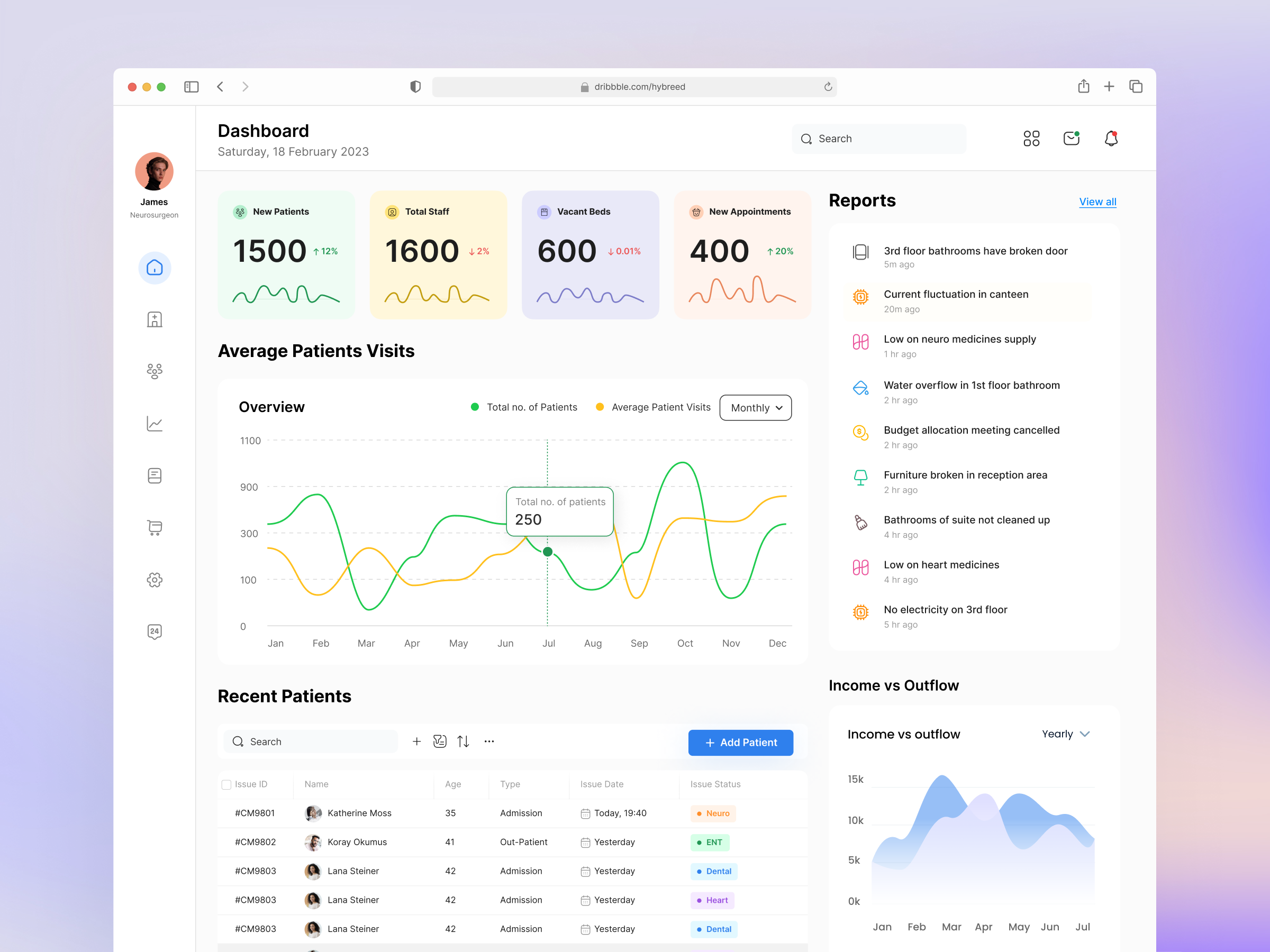This screenshot has height=952, width=1270.
Task: Open the Patients group sidebar icon
Action: pyautogui.click(x=154, y=371)
